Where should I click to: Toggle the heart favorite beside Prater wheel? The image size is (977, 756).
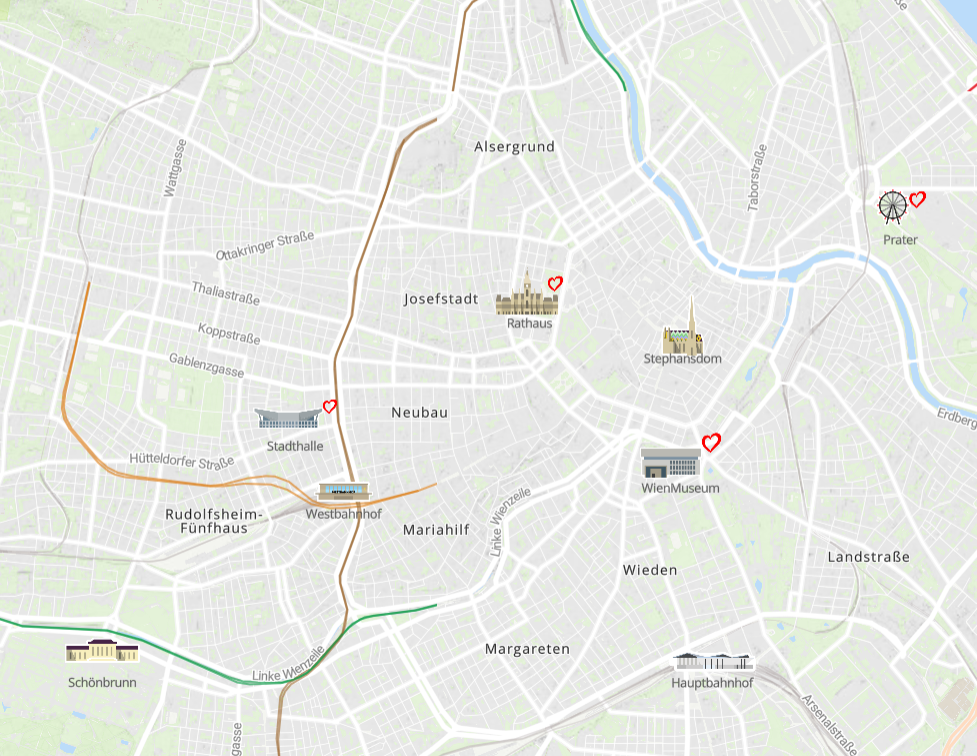tap(917, 199)
